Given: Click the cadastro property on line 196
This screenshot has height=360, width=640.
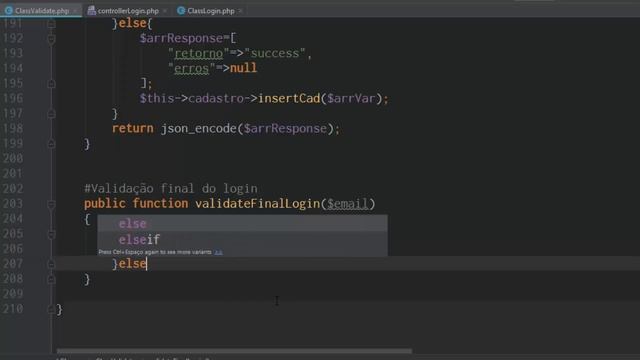Looking at the screenshot, I should point(216,98).
